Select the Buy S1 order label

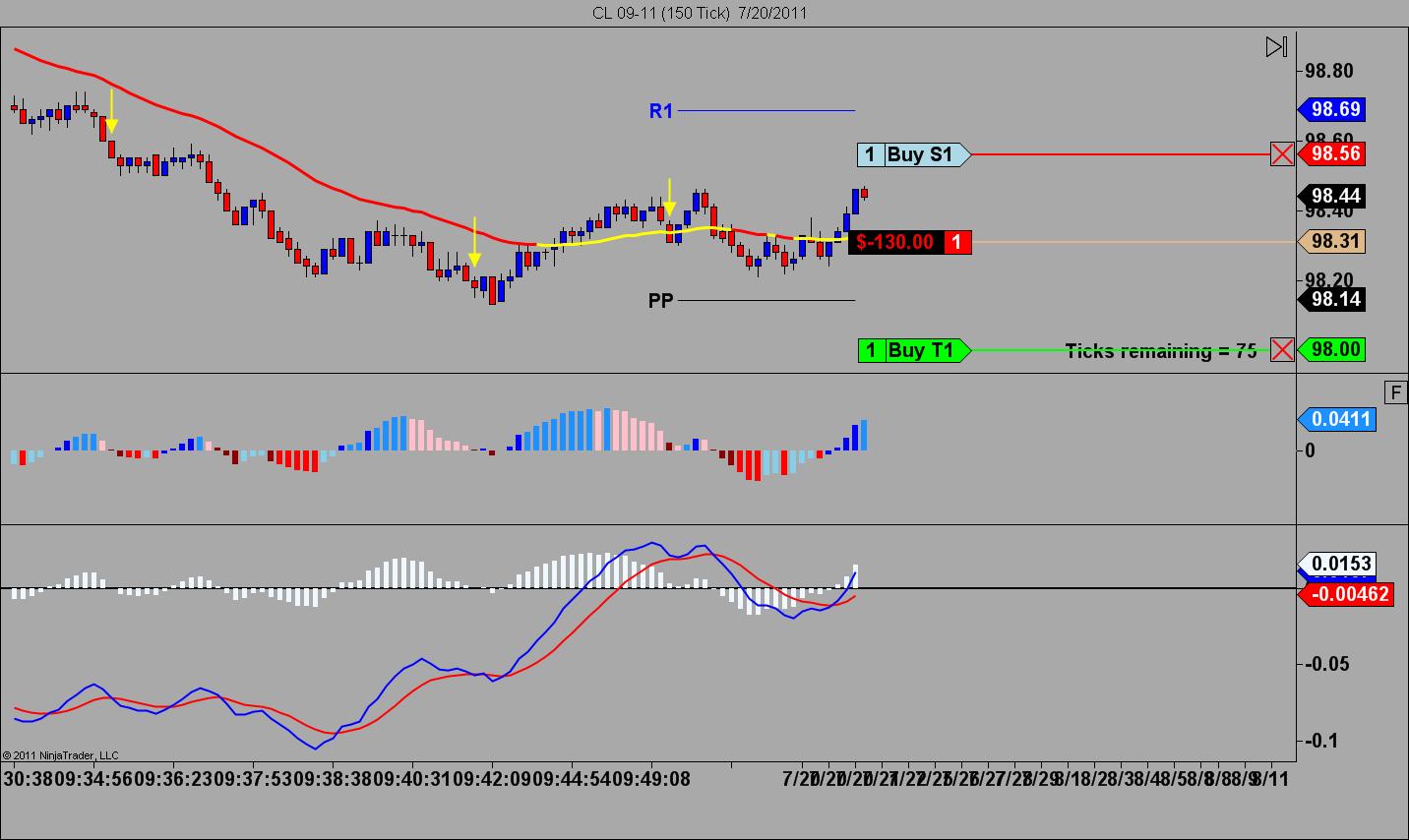coord(914,153)
